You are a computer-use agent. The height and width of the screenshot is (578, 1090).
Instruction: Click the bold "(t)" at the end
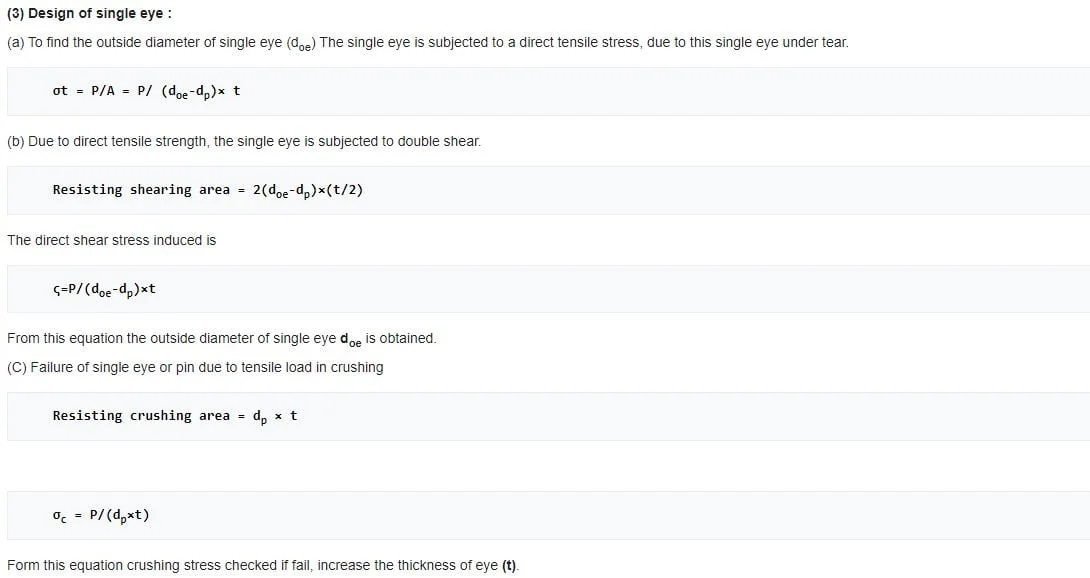pos(509,565)
